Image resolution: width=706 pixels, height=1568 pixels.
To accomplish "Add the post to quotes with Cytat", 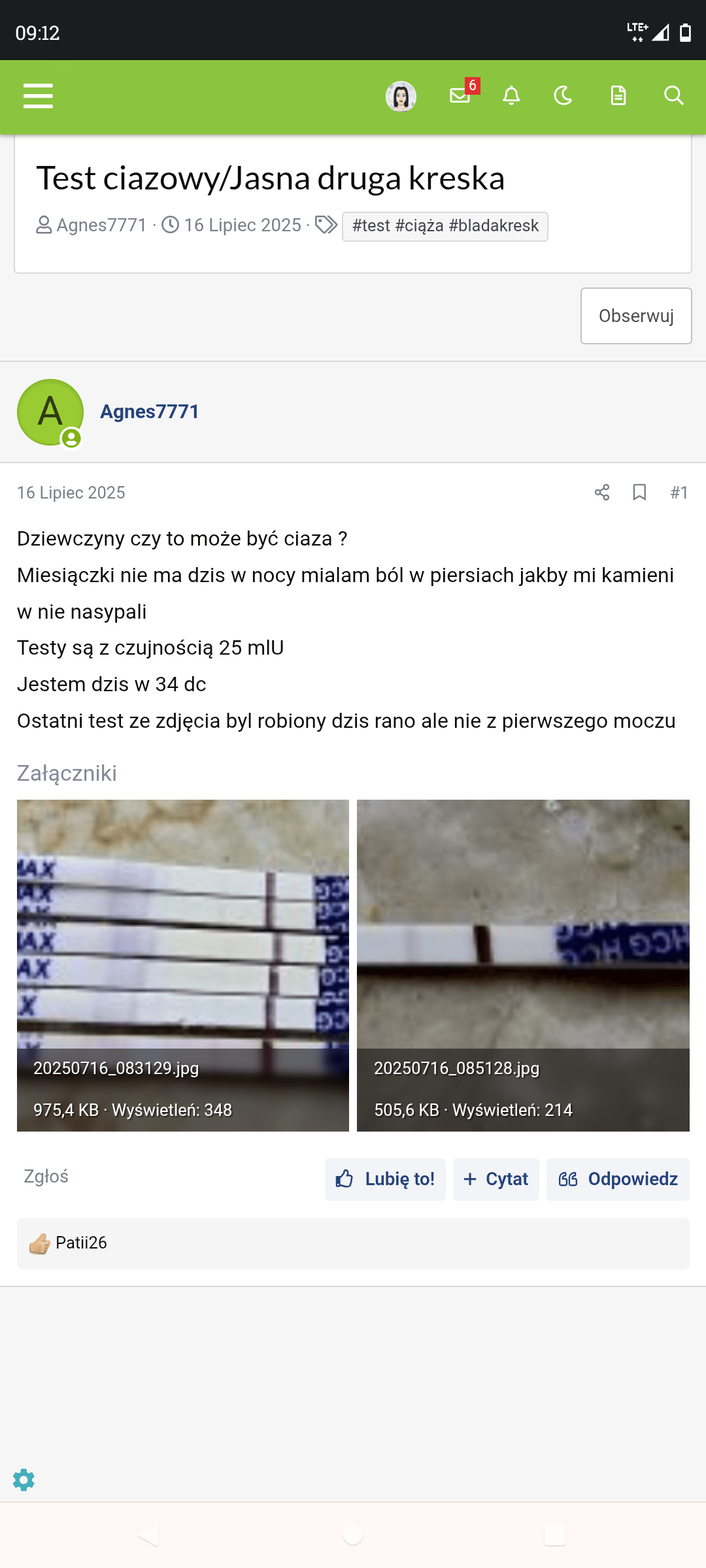I will 496,1179.
